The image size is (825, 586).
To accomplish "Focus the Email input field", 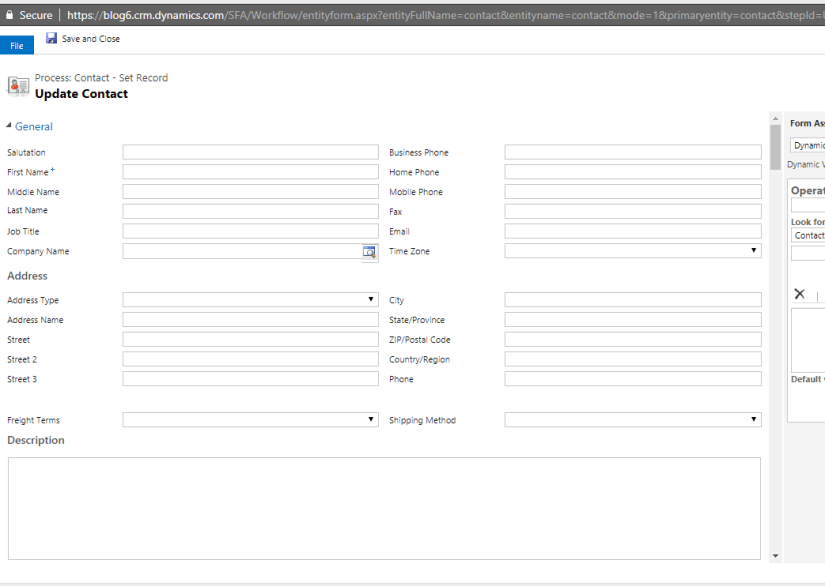I will click(x=632, y=231).
